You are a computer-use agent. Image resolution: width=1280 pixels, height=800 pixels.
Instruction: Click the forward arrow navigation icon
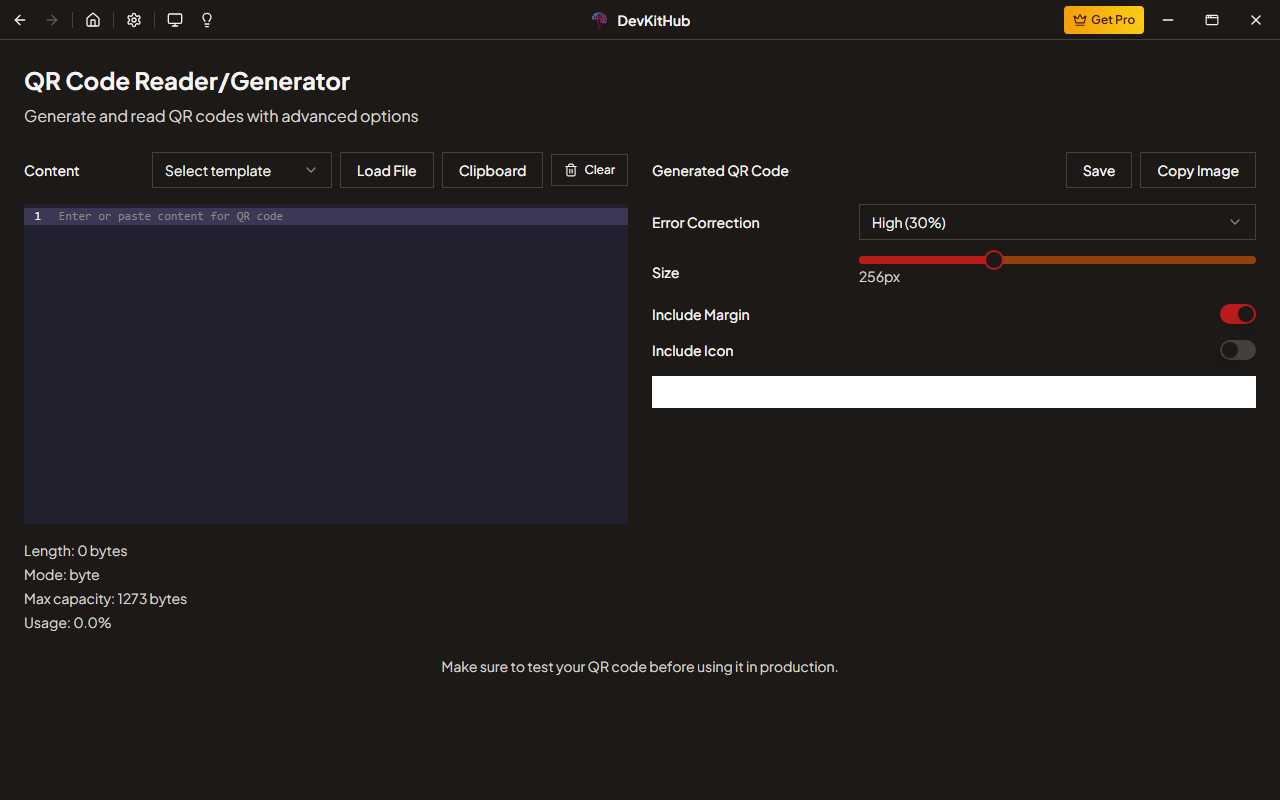coord(52,20)
